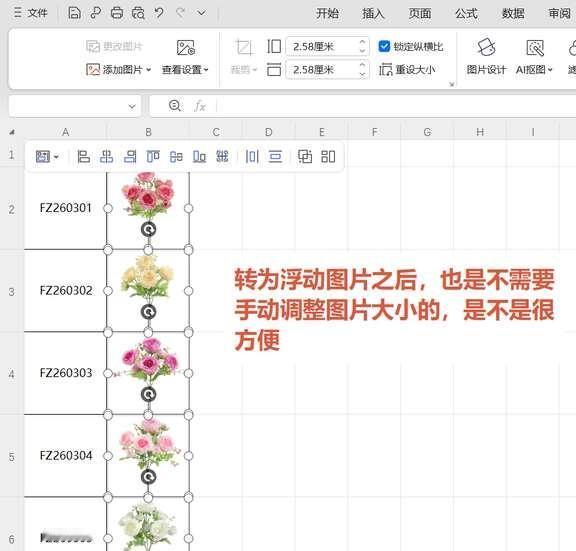Click the formula fx insert function icon
This screenshot has width=576, height=551.
(200, 106)
